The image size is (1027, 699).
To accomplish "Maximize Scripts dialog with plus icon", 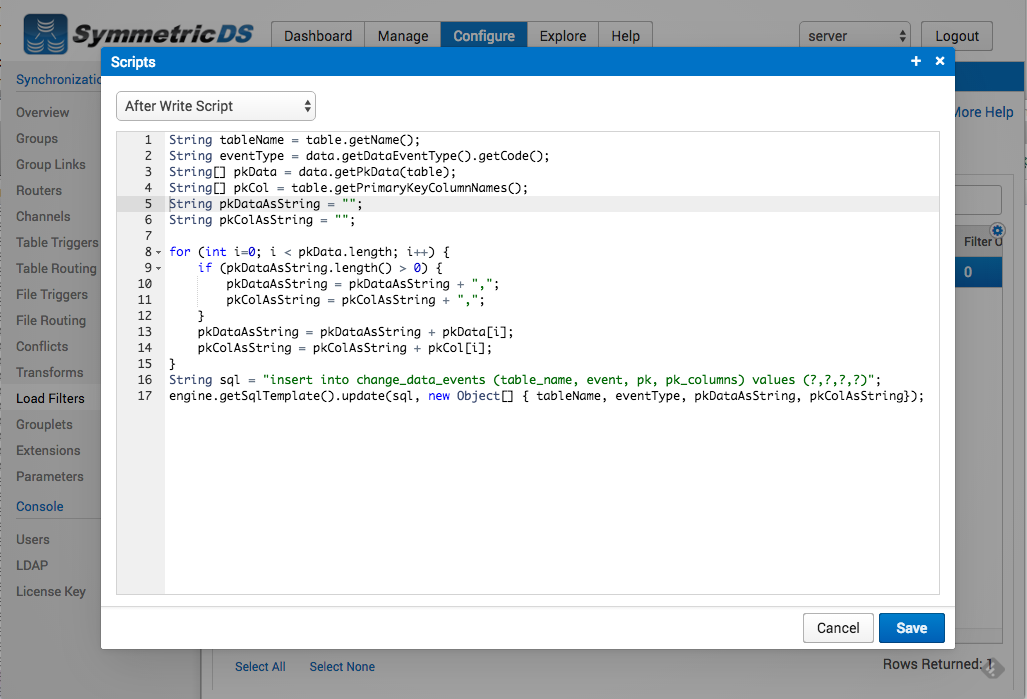I will [x=916, y=61].
